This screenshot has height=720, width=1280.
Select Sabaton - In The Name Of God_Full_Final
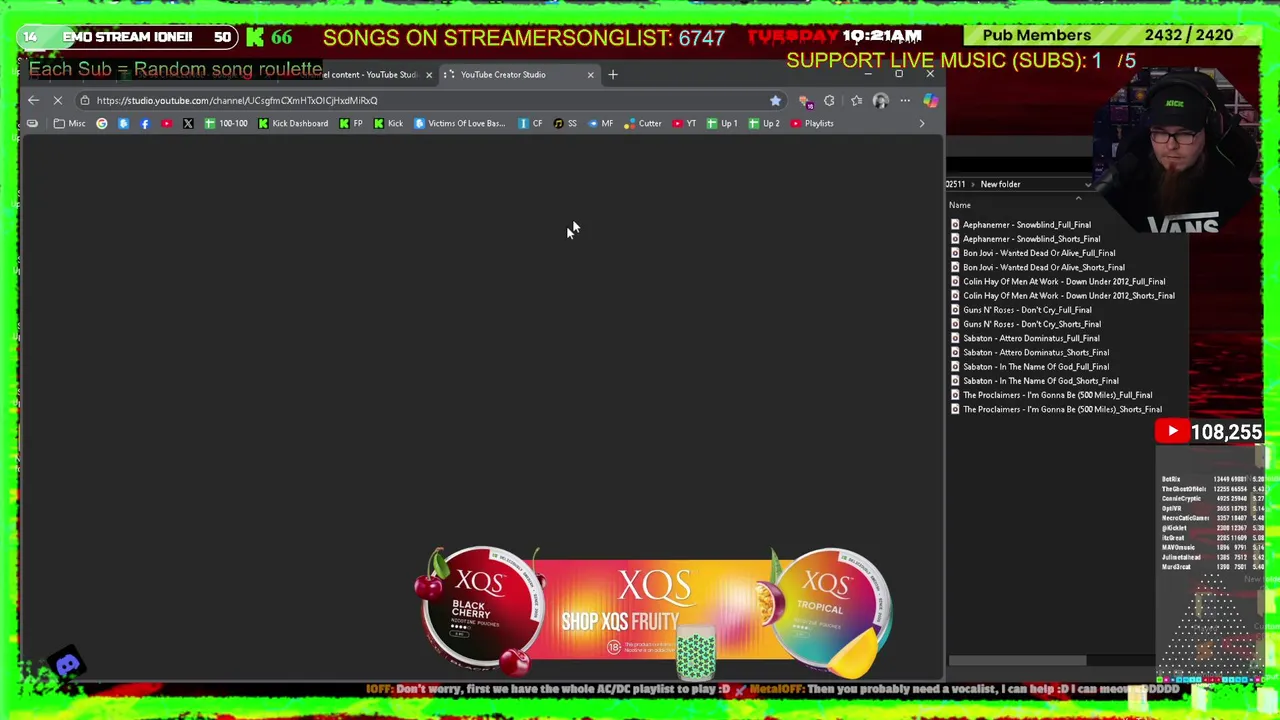coord(1029,366)
